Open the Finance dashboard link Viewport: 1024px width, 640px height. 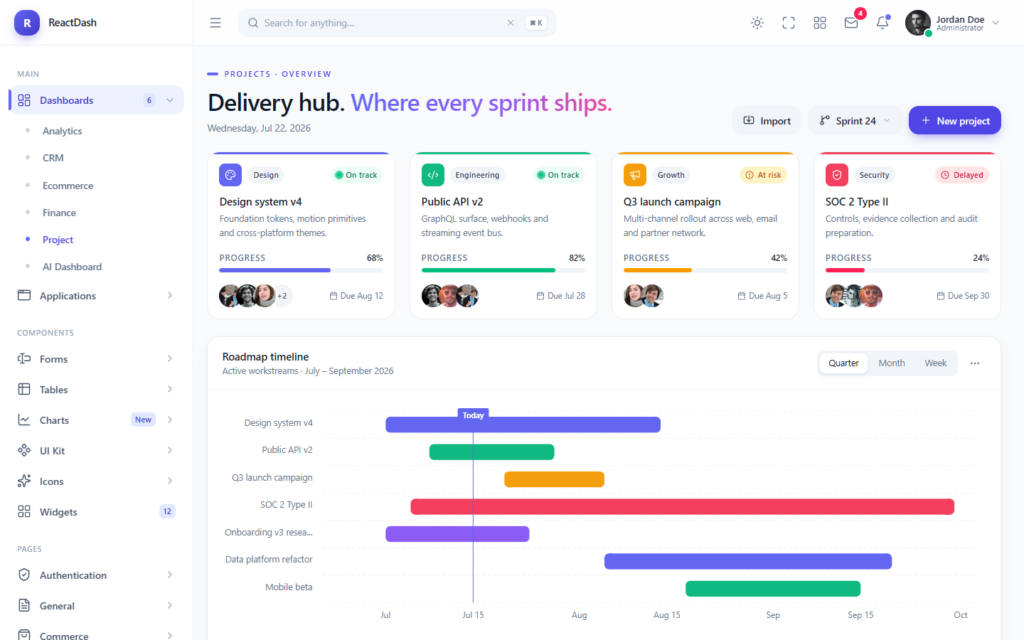[x=59, y=213]
